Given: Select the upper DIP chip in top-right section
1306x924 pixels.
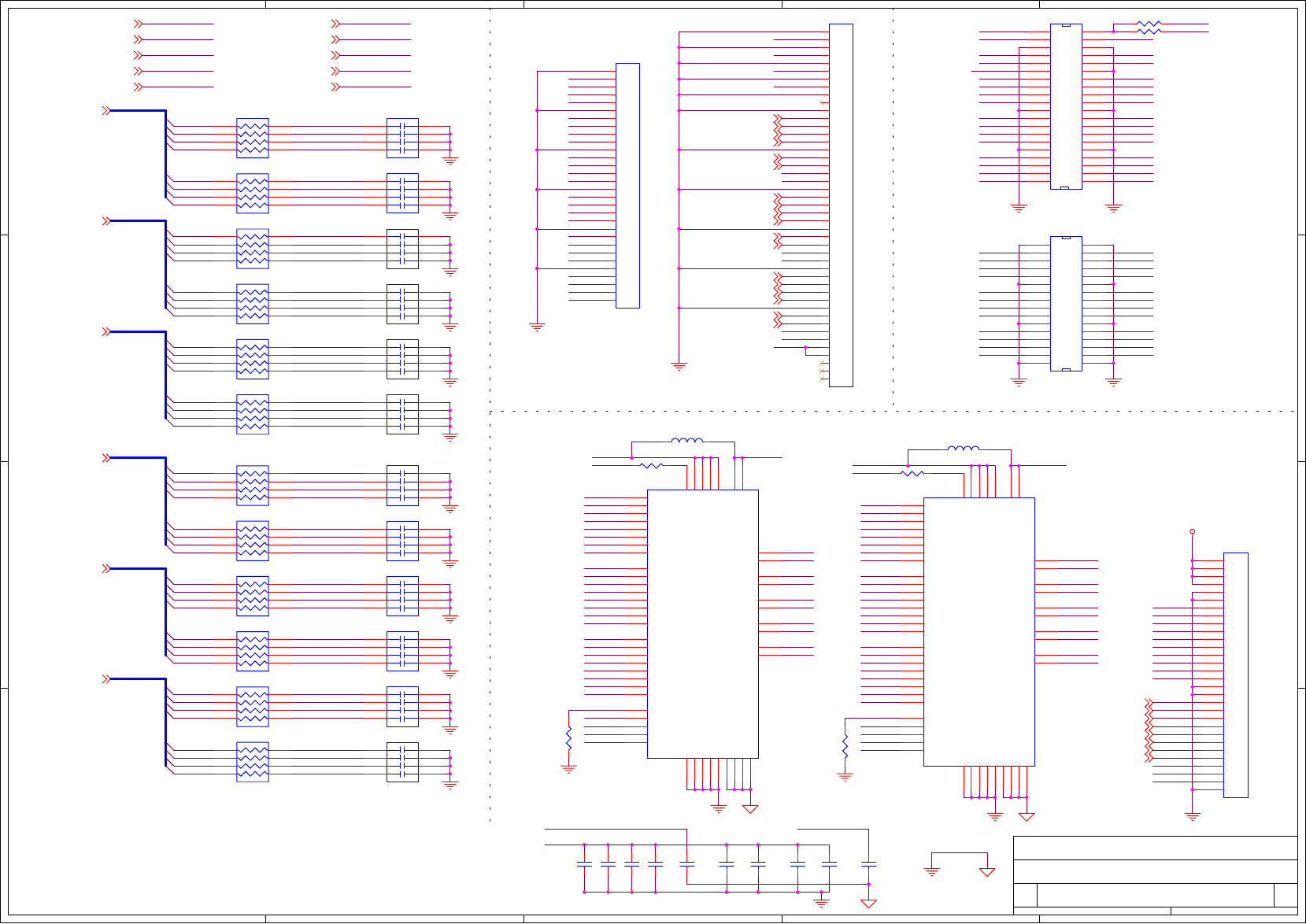Looking at the screenshot, I should (1066, 106).
